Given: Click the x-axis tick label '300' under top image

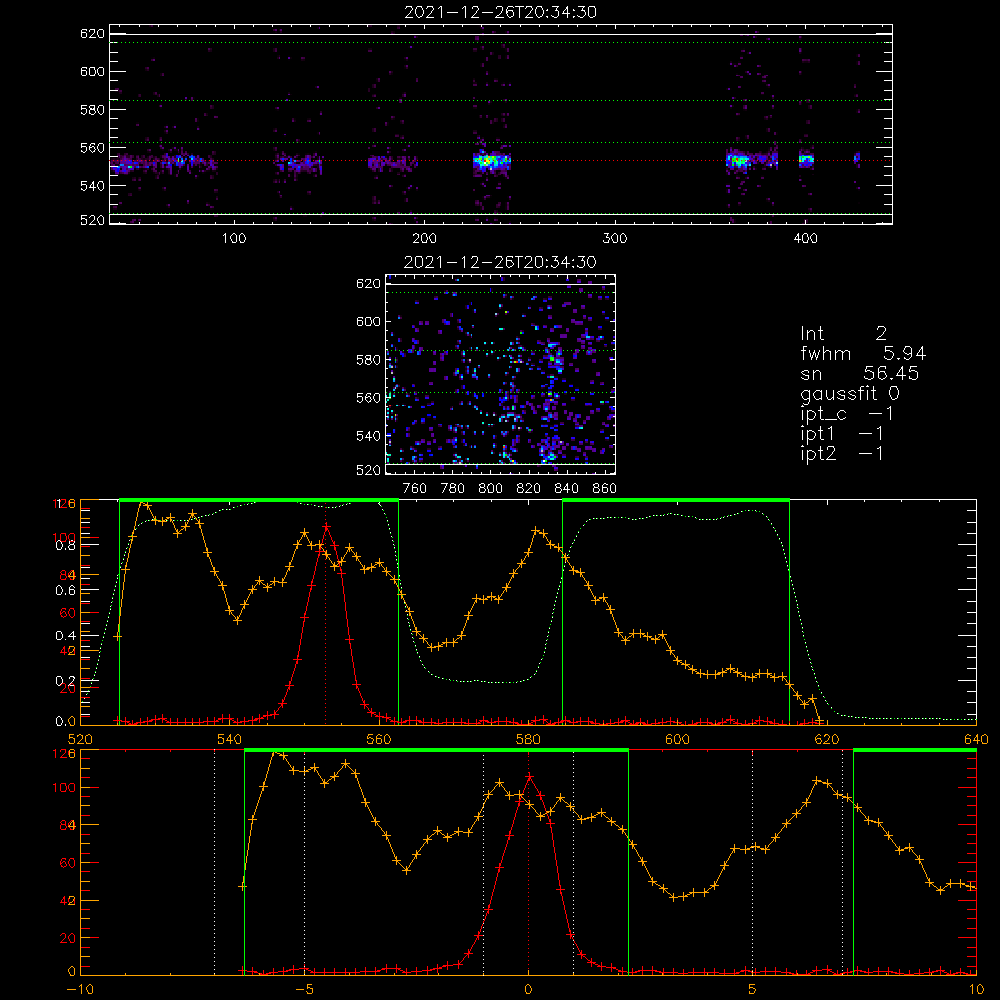Looking at the screenshot, I should pyautogui.click(x=615, y=239).
